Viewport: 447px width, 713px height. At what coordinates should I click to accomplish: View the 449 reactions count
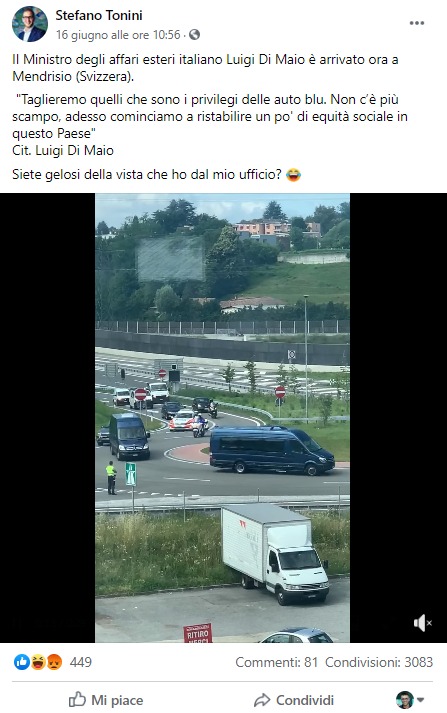80,662
